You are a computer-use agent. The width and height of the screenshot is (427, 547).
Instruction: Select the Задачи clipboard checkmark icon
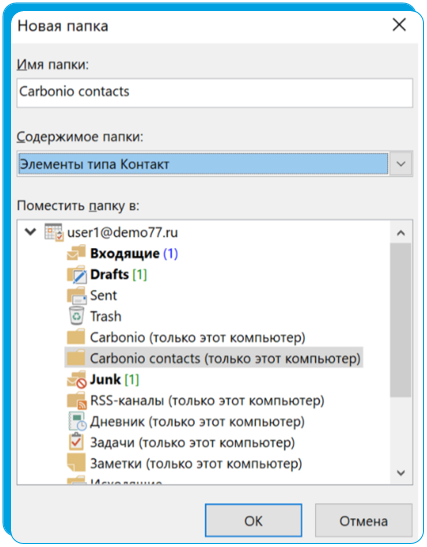pos(76,442)
